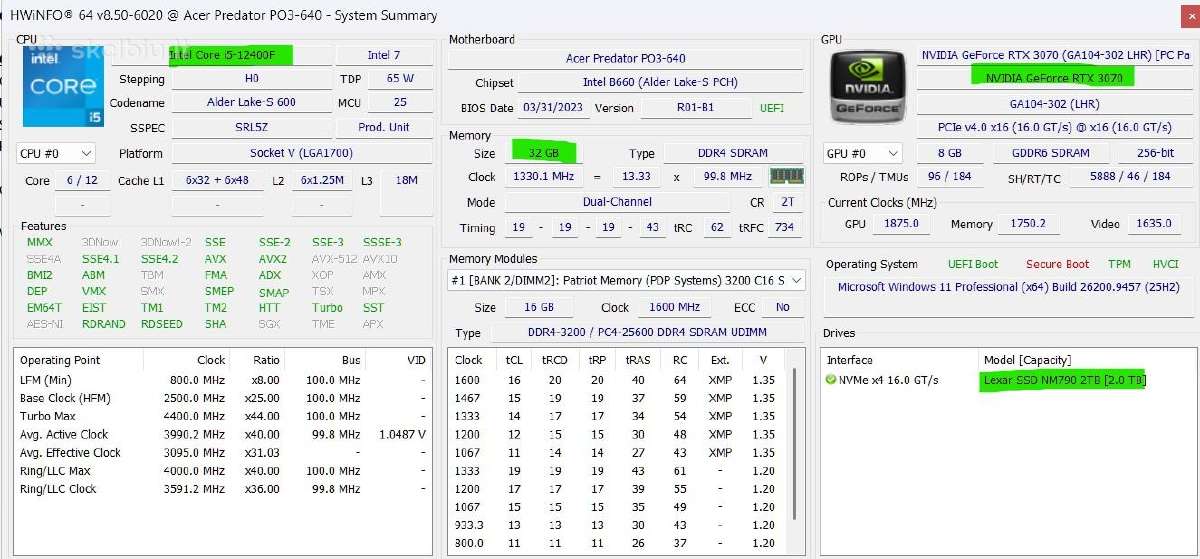
Task: Click the Microsoft Windows 11 Professional entry
Action: coord(1007,286)
